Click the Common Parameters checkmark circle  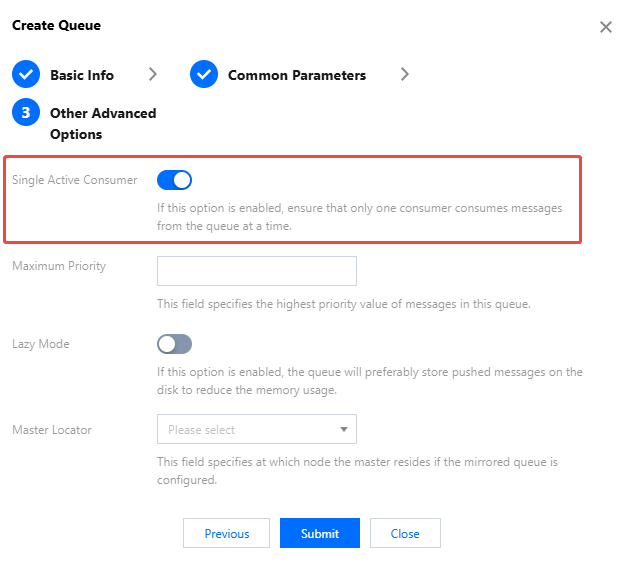[x=204, y=75]
